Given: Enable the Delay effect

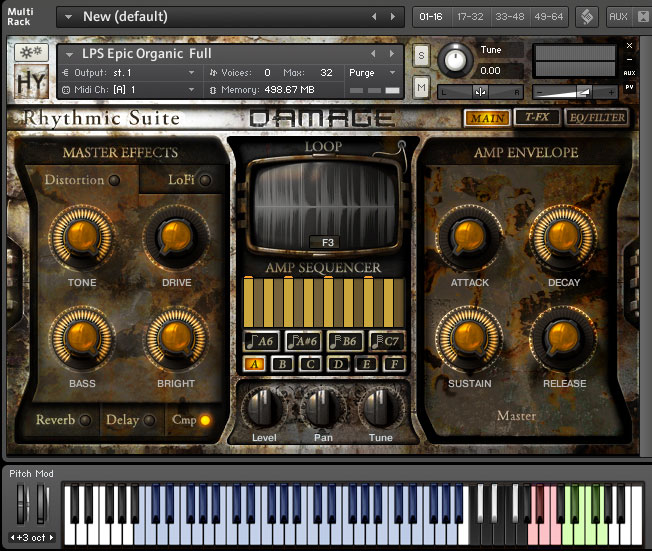Looking at the screenshot, I should (149, 420).
